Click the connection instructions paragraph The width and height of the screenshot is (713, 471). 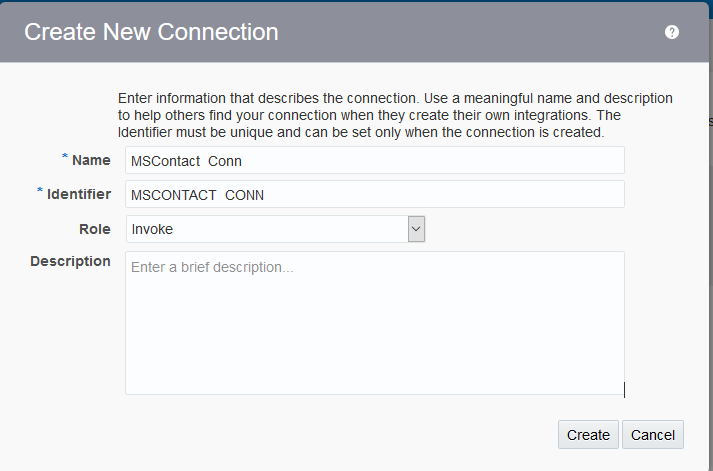point(395,115)
